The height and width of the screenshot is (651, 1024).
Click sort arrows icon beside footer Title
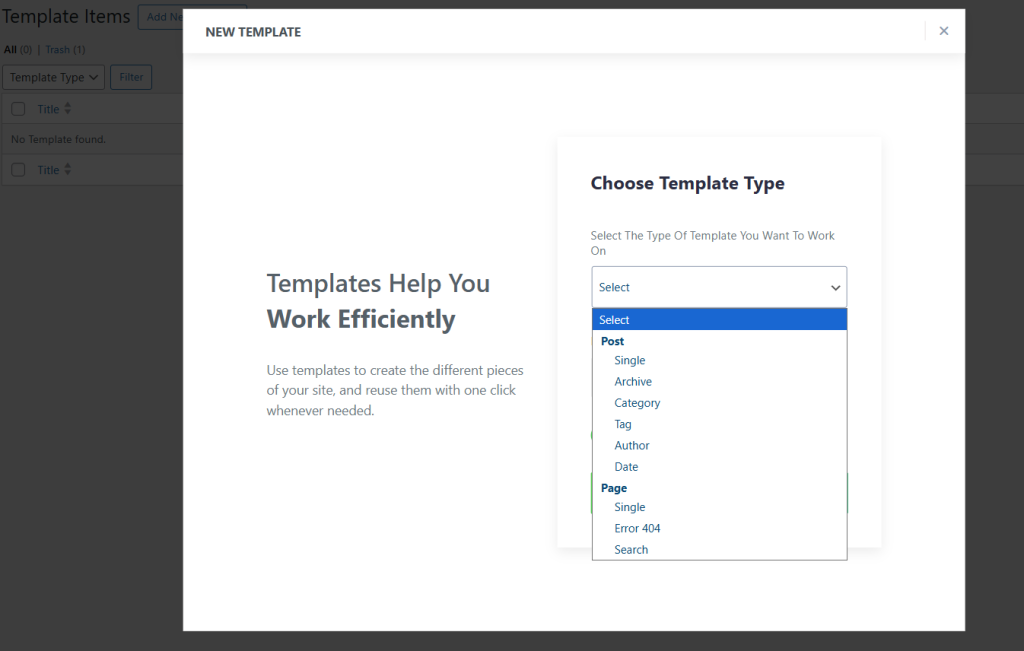(67, 170)
